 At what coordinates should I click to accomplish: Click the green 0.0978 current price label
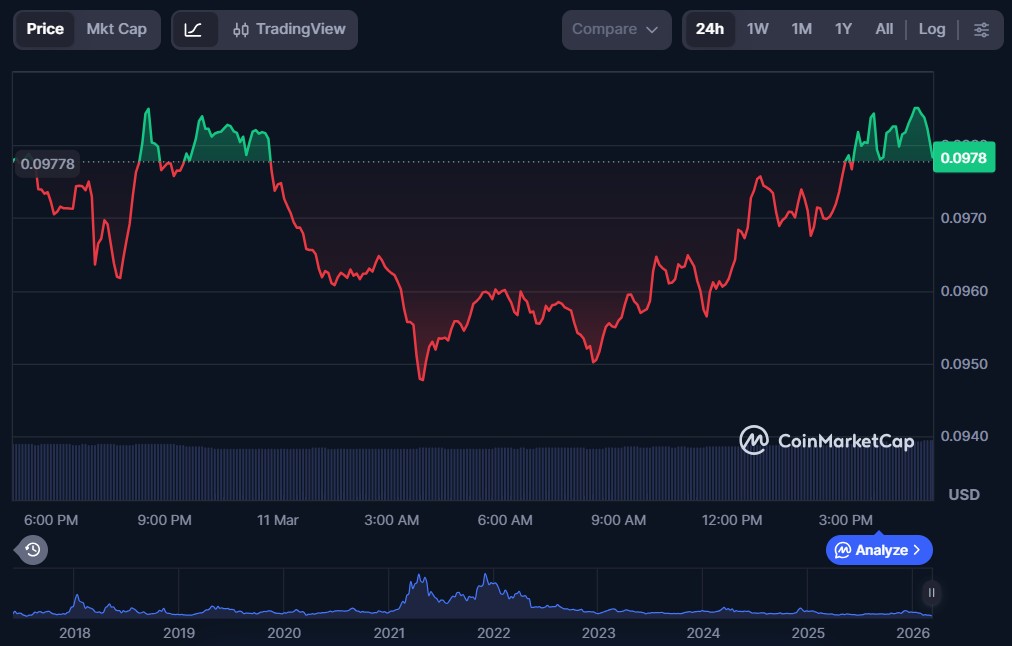pos(963,157)
